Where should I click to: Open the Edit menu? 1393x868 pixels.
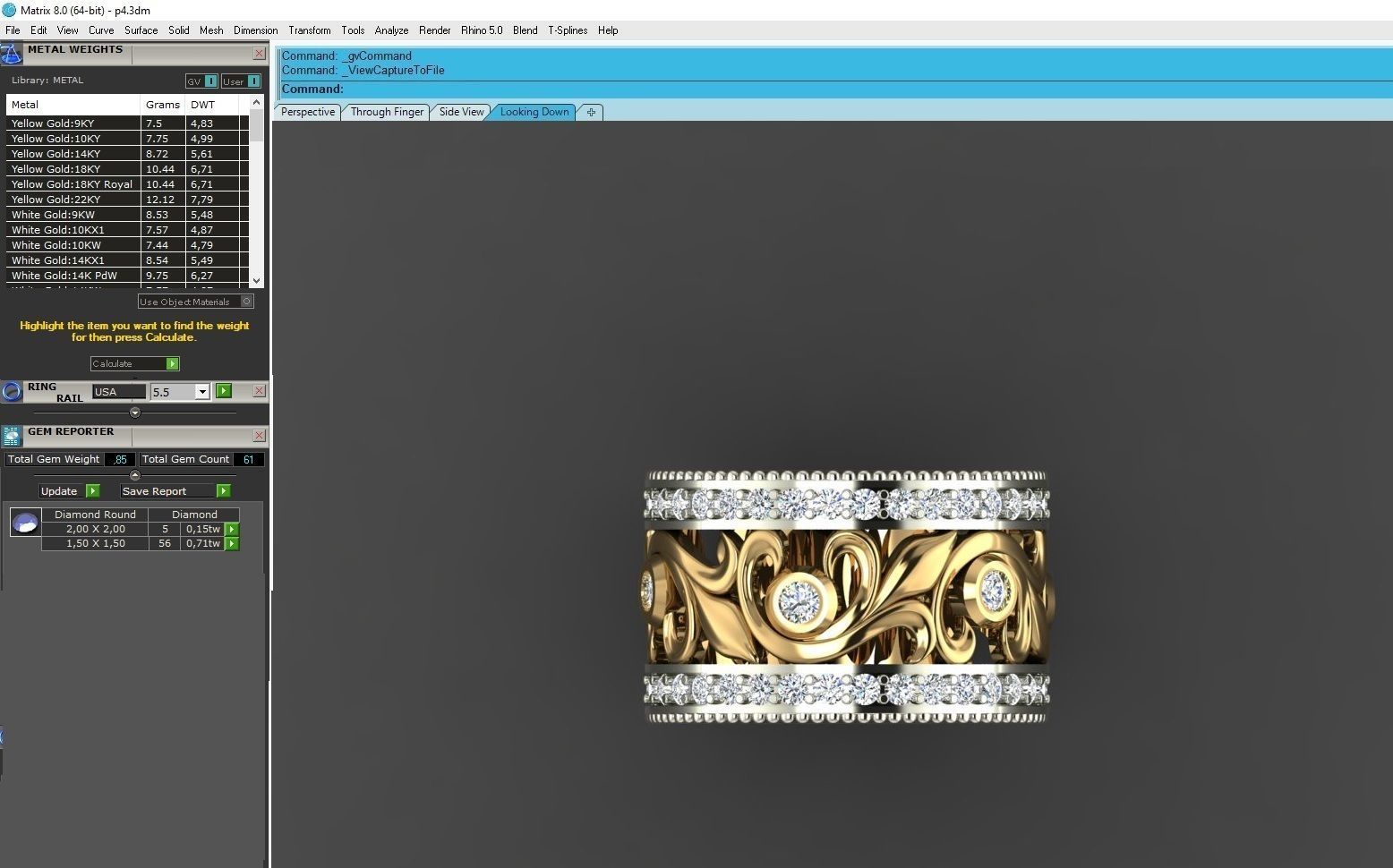[38, 30]
